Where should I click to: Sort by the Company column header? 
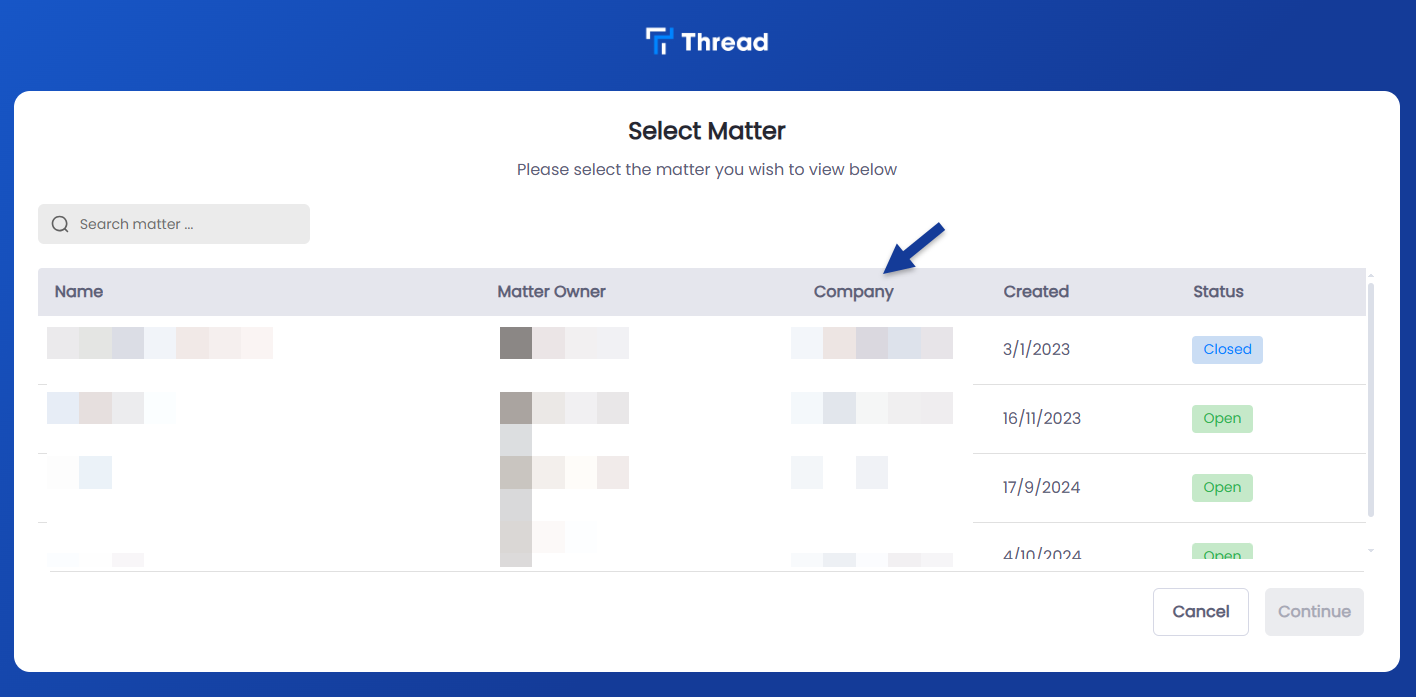(x=854, y=292)
